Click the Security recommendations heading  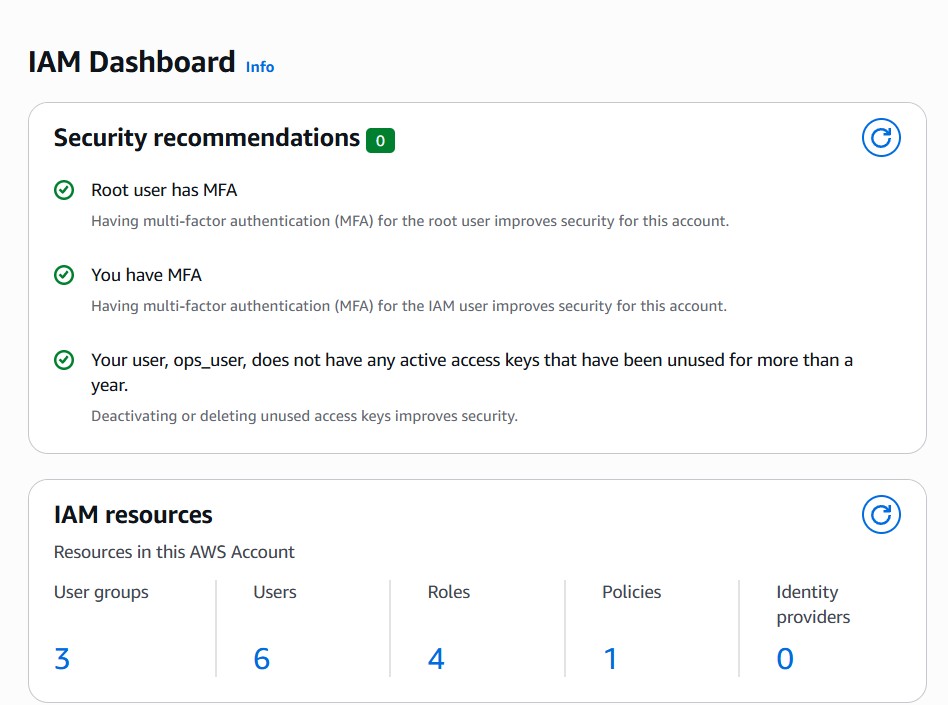pos(206,138)
